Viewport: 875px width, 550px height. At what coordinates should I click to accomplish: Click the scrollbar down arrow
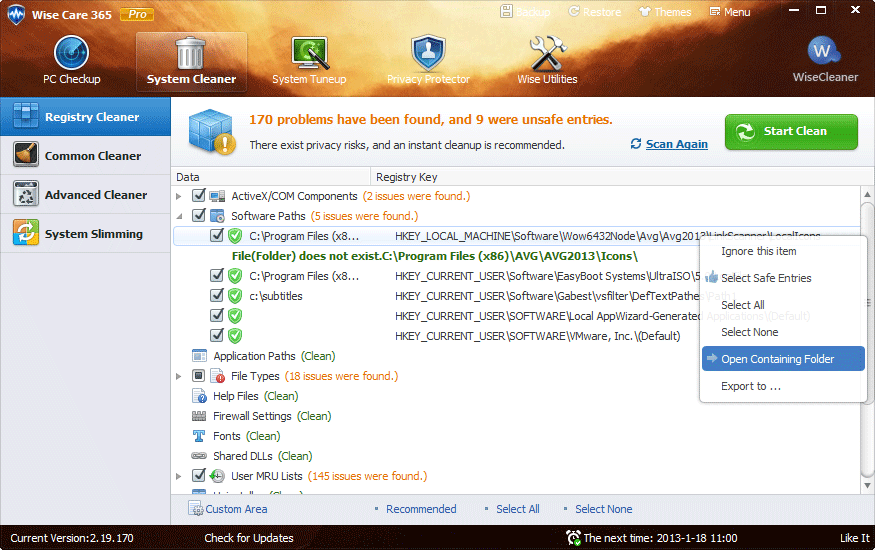coord(867,485)
